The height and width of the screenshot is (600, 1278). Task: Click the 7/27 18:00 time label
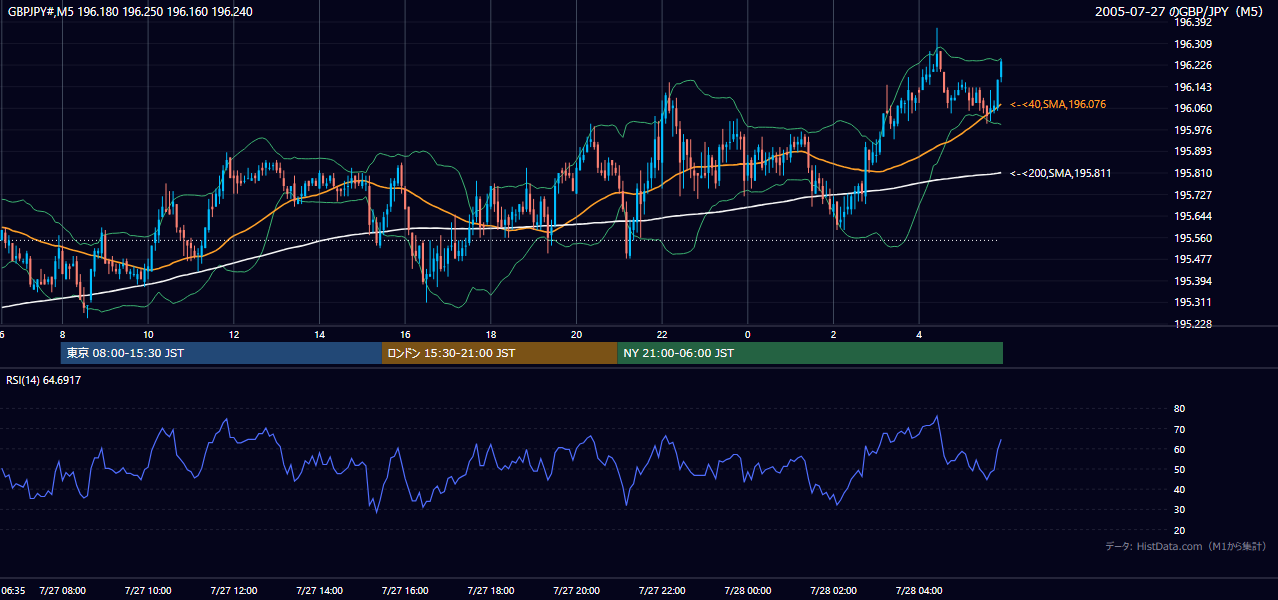tap(491, 590)
